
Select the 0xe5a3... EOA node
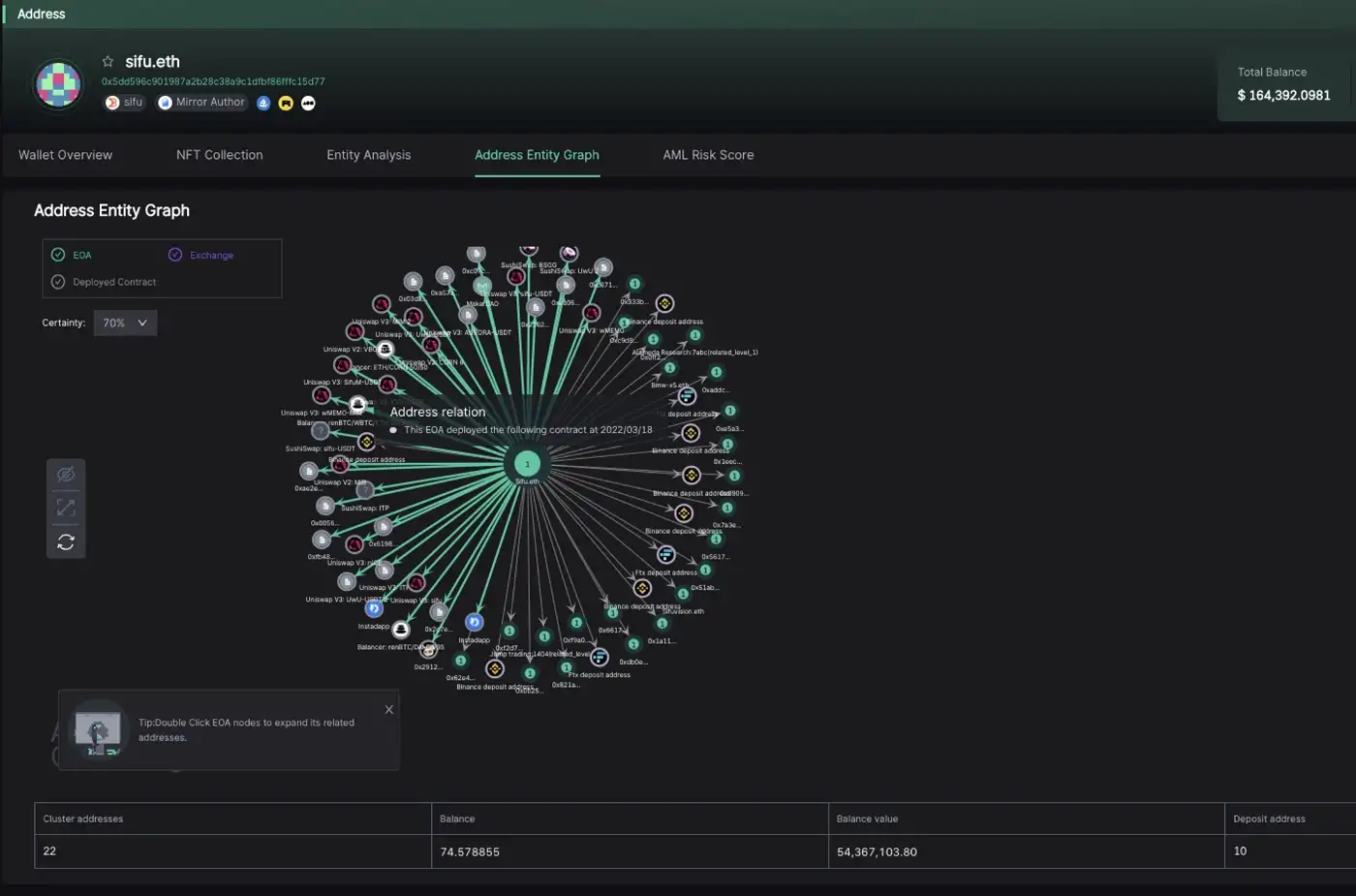tap(729, 411)
